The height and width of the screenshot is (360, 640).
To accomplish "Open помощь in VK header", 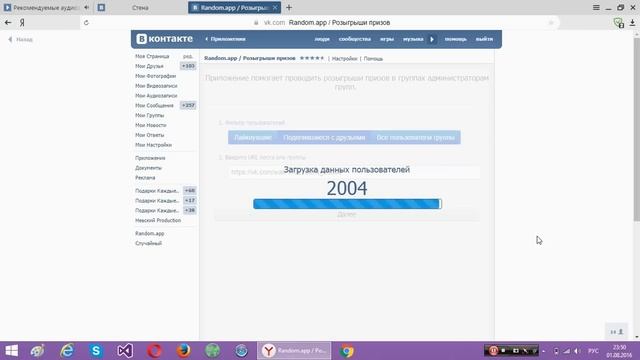I will pyautogui.click(x=456, y=39).
